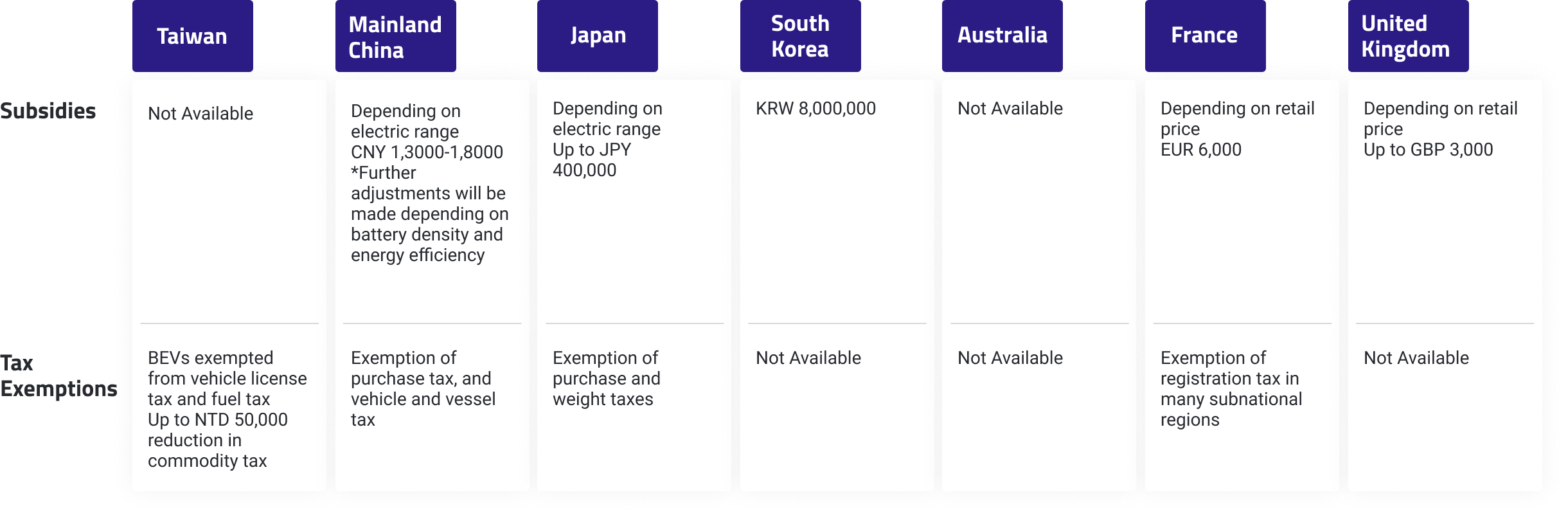Image resolution: width=1568 pixels, height=517 pixels.
Task: Select the Taiwan column header
Action: [193, 36]
